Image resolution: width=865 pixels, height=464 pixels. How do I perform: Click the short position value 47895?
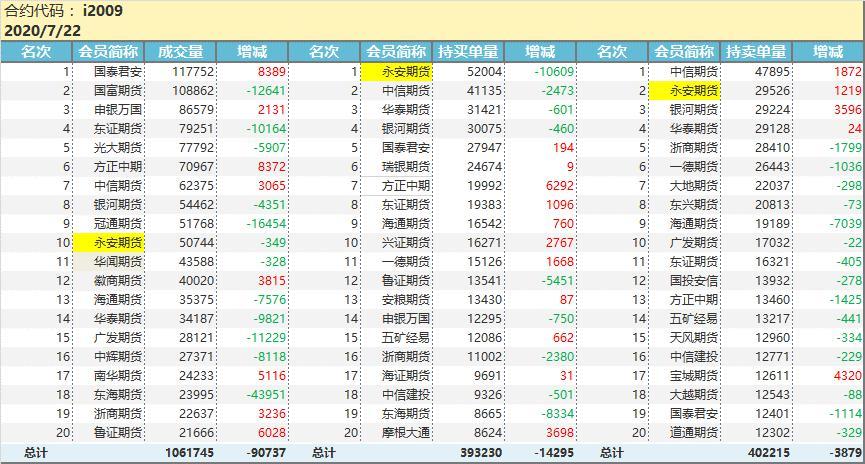coord(772,72)
